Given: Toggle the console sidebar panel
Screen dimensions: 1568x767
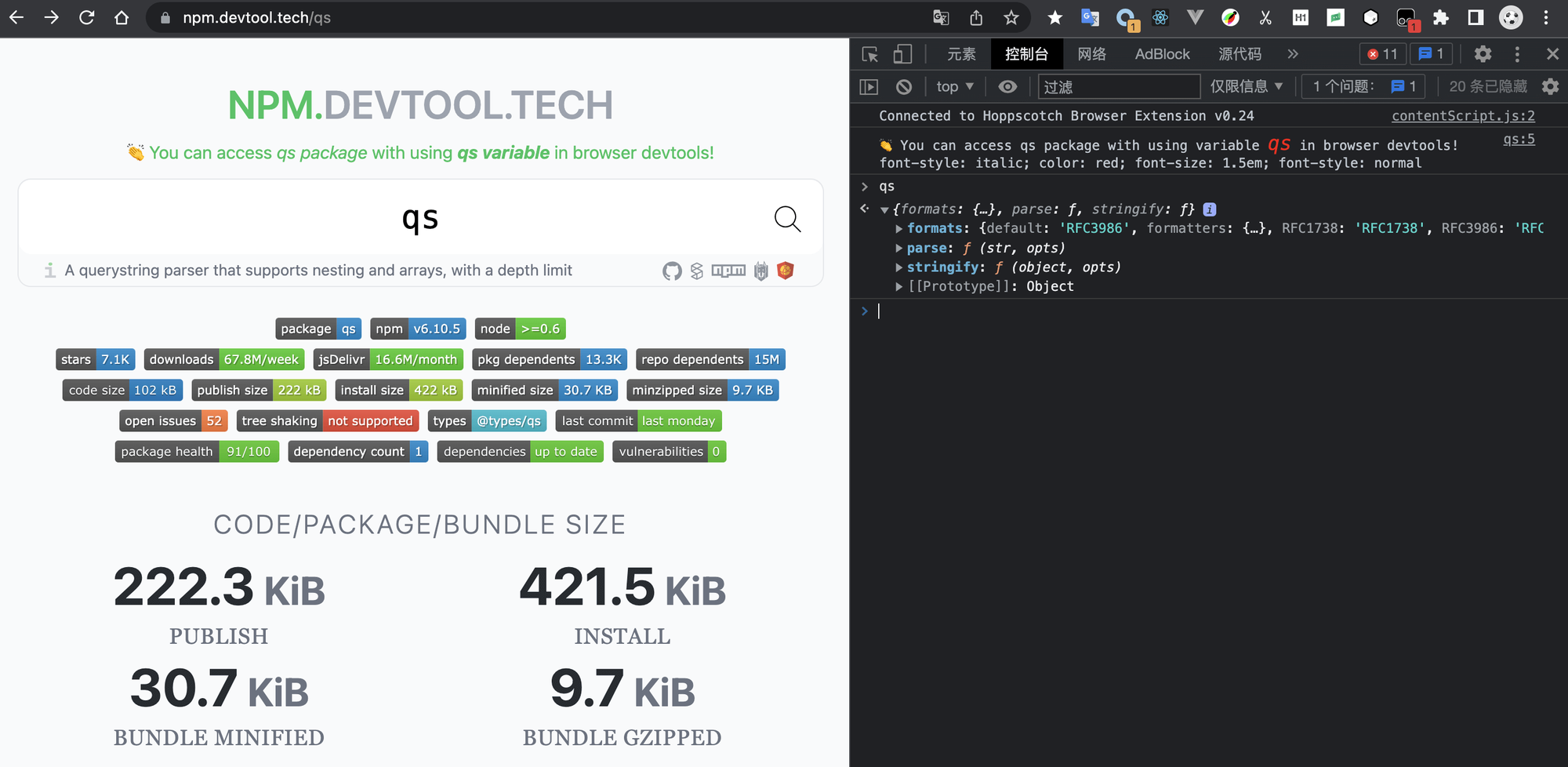Looking at the screenshot, I should pyautogui.click(x=869, y=86).
